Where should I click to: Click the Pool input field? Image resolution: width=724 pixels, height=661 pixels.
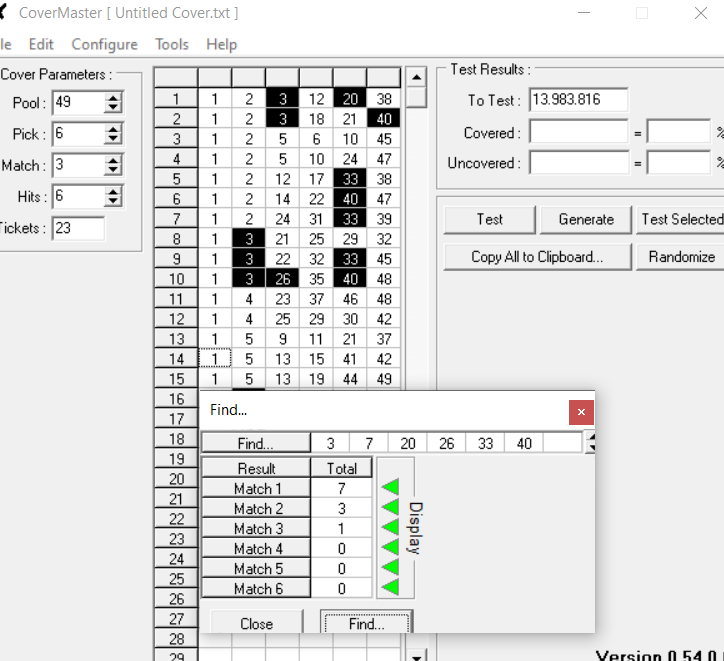78,102
